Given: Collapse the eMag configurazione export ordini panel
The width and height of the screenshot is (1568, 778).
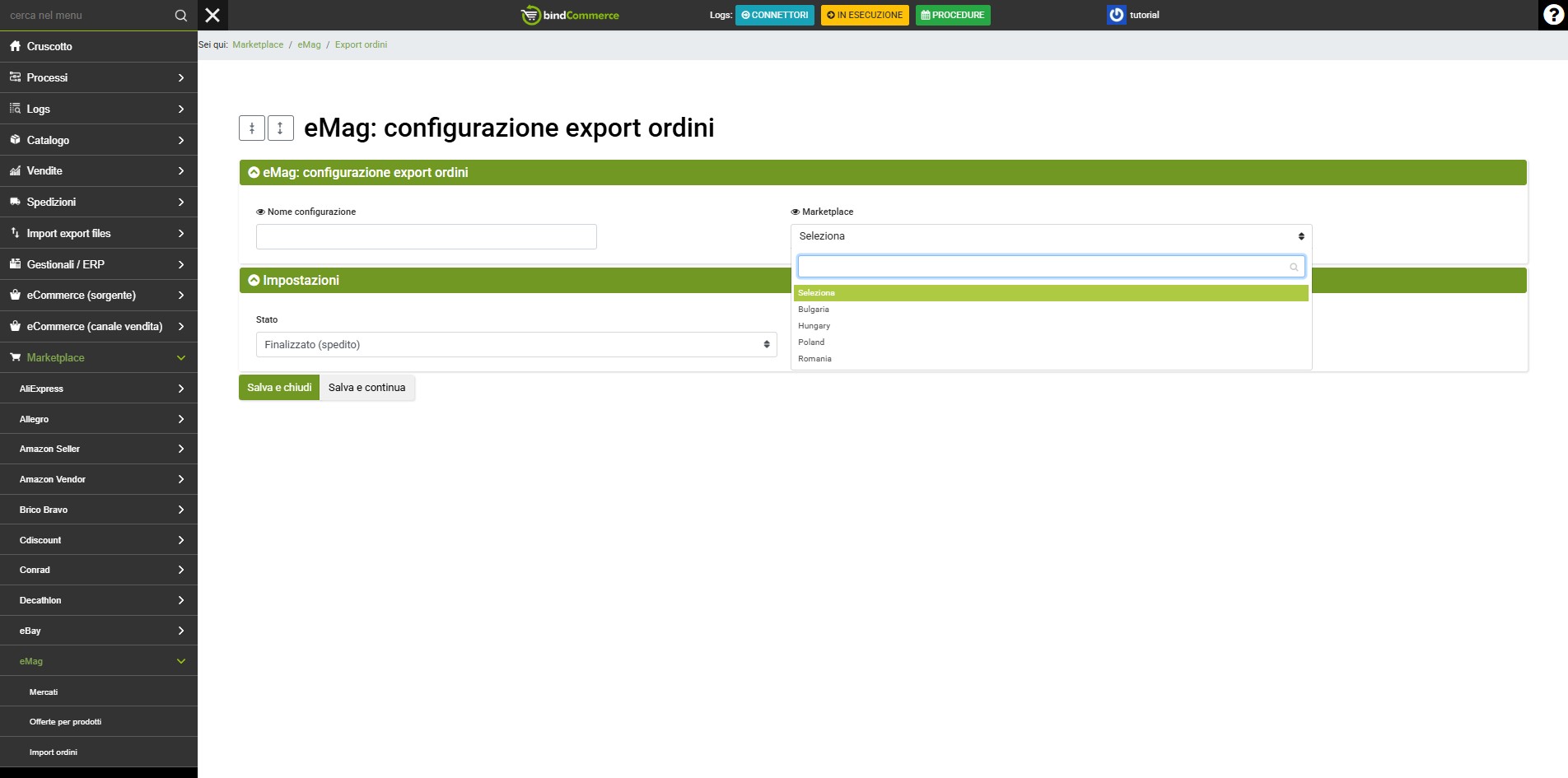Looking at the screenshot, I should [x=254, y=173].
